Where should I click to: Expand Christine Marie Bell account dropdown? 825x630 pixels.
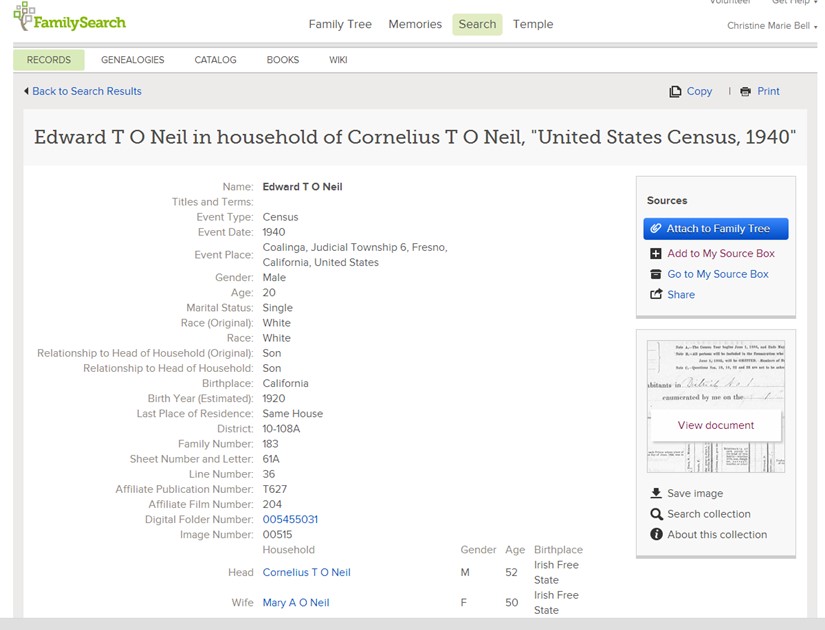pos(772,26)
